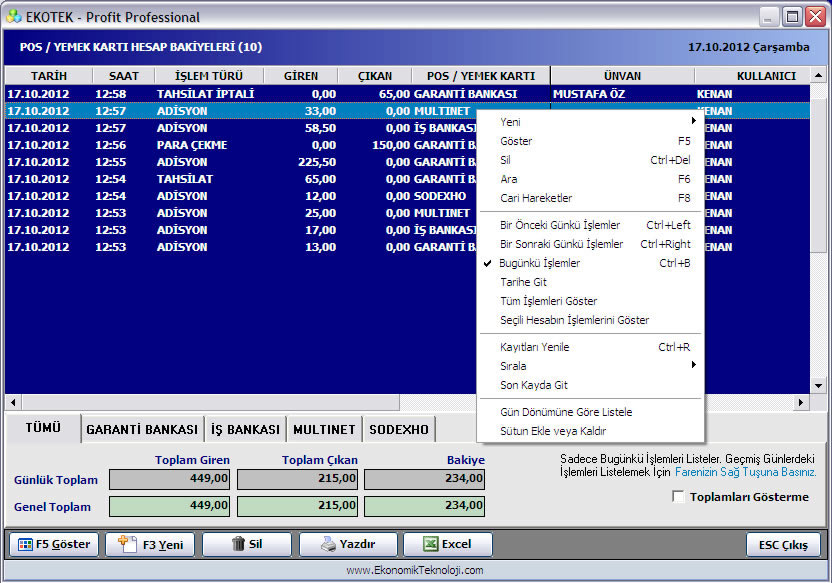Click the İŞLEM TÜRÜ column header
The image size is (832, 583).
(209, 76)
